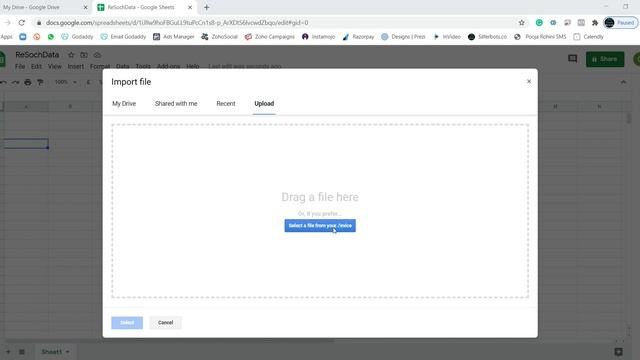Image resolution: width=640 pixels, height=360 pixels.
Task: Open the Edit menu
Action: [36, 66]
